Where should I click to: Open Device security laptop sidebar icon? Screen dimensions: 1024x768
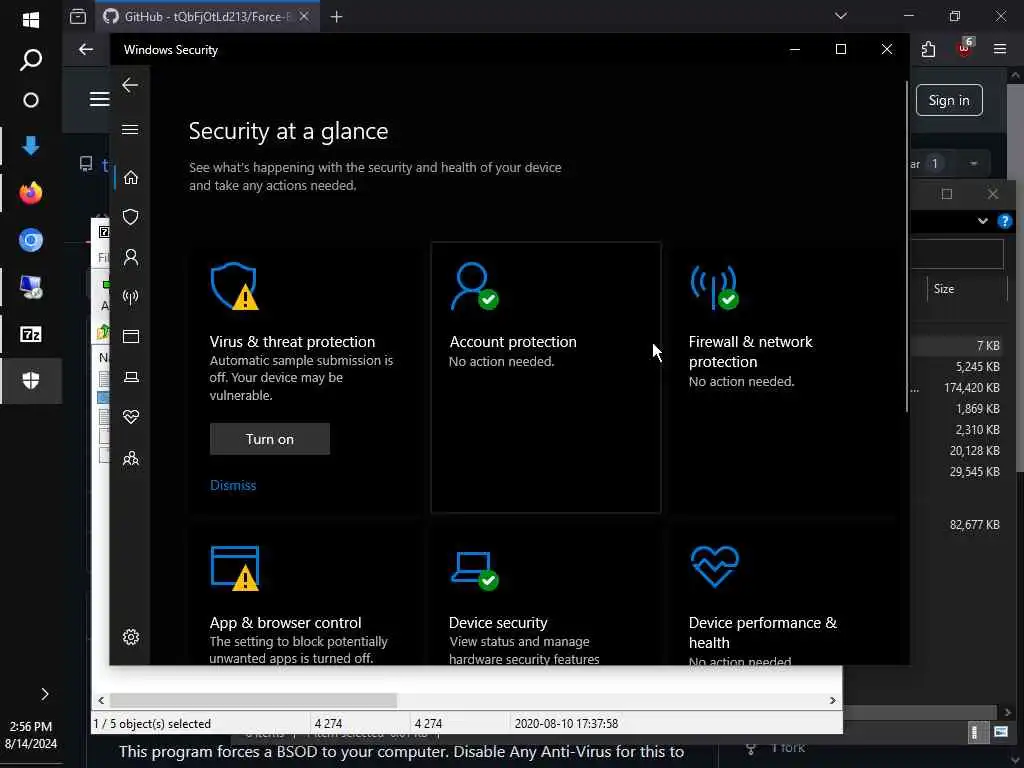click(131, 377)
